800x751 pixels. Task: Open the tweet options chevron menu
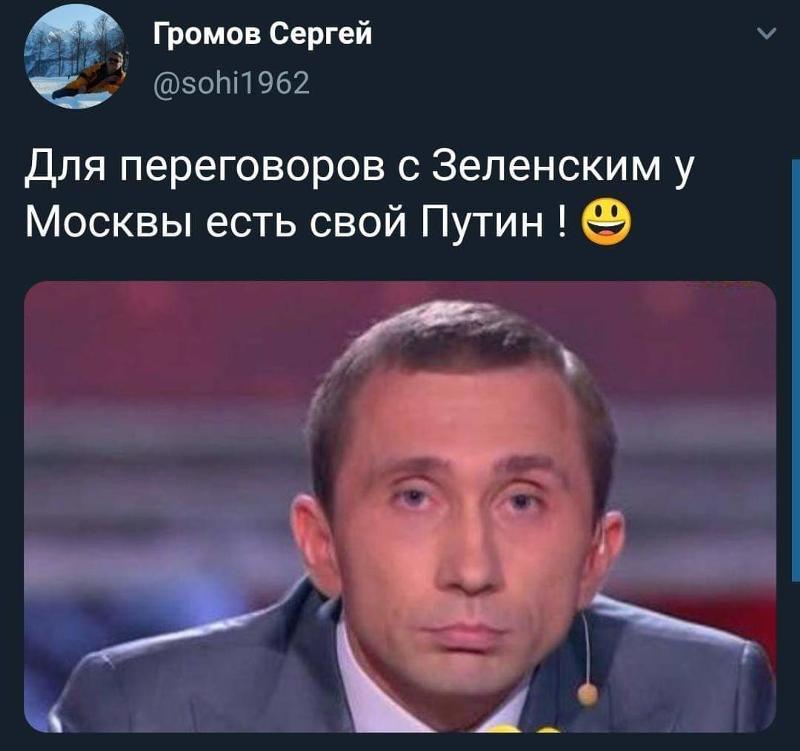pos(766,34)
